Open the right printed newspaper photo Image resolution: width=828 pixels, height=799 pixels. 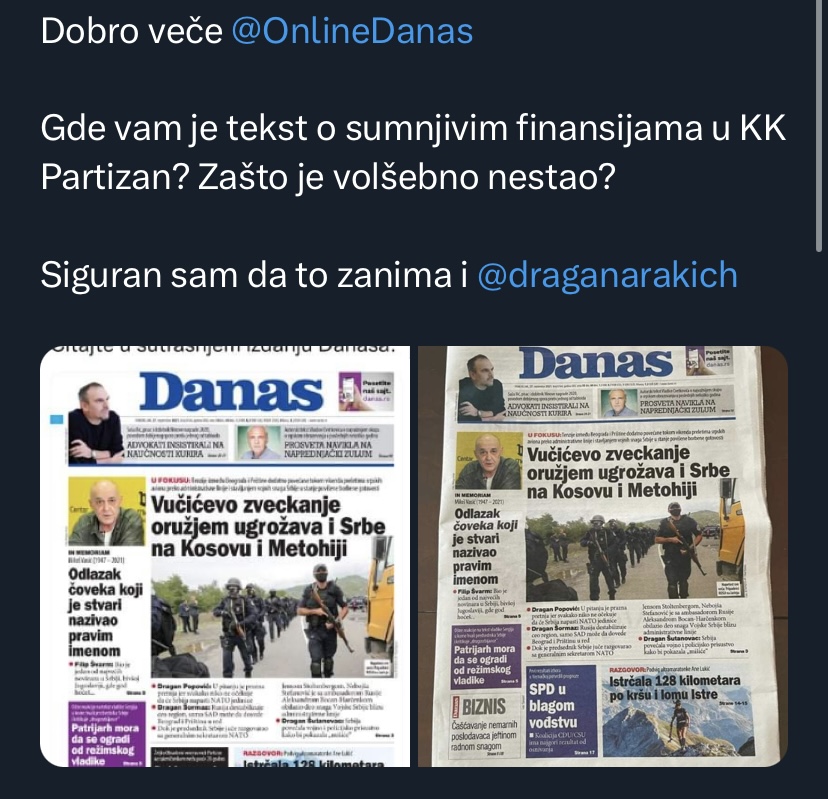pos(603,556)
